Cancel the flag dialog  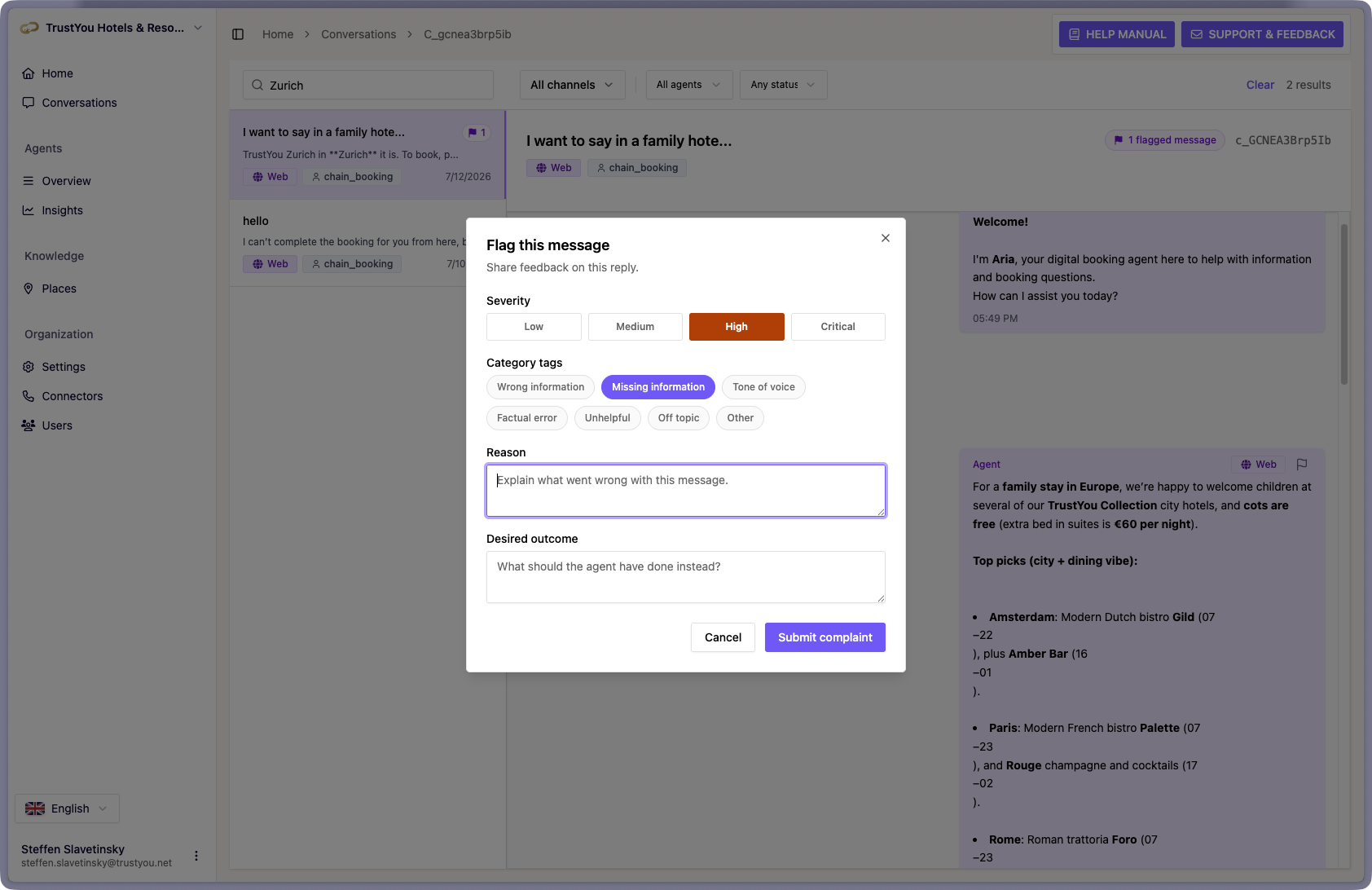(723, 637)
